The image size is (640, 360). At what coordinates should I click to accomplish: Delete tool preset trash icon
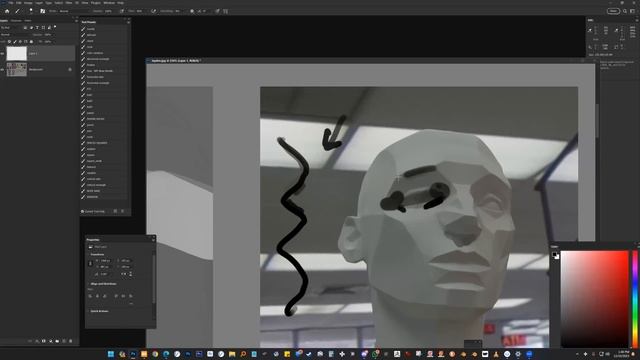click(x=122, y=211)
